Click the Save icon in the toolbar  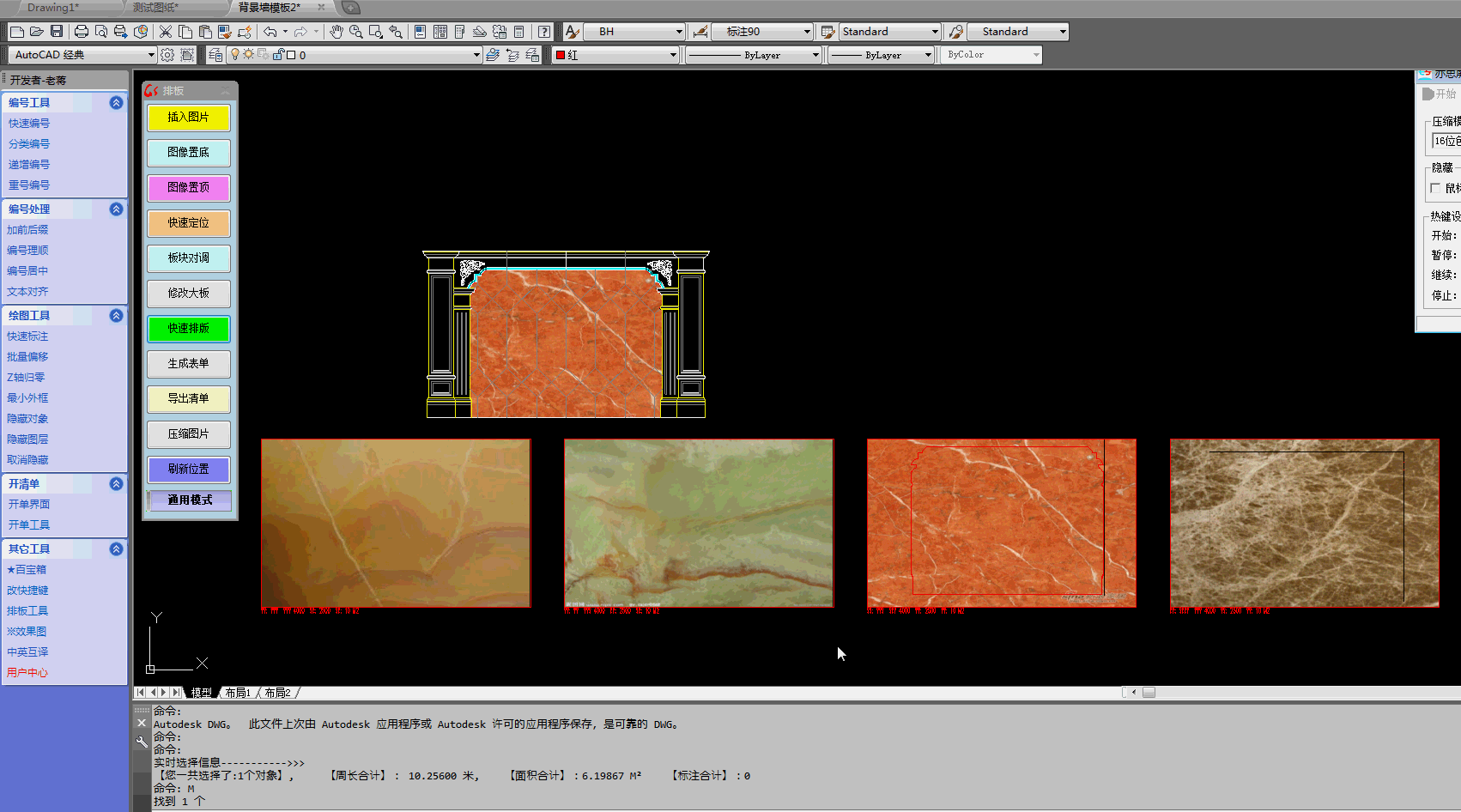pyautogui.click(x=57, y=32)
